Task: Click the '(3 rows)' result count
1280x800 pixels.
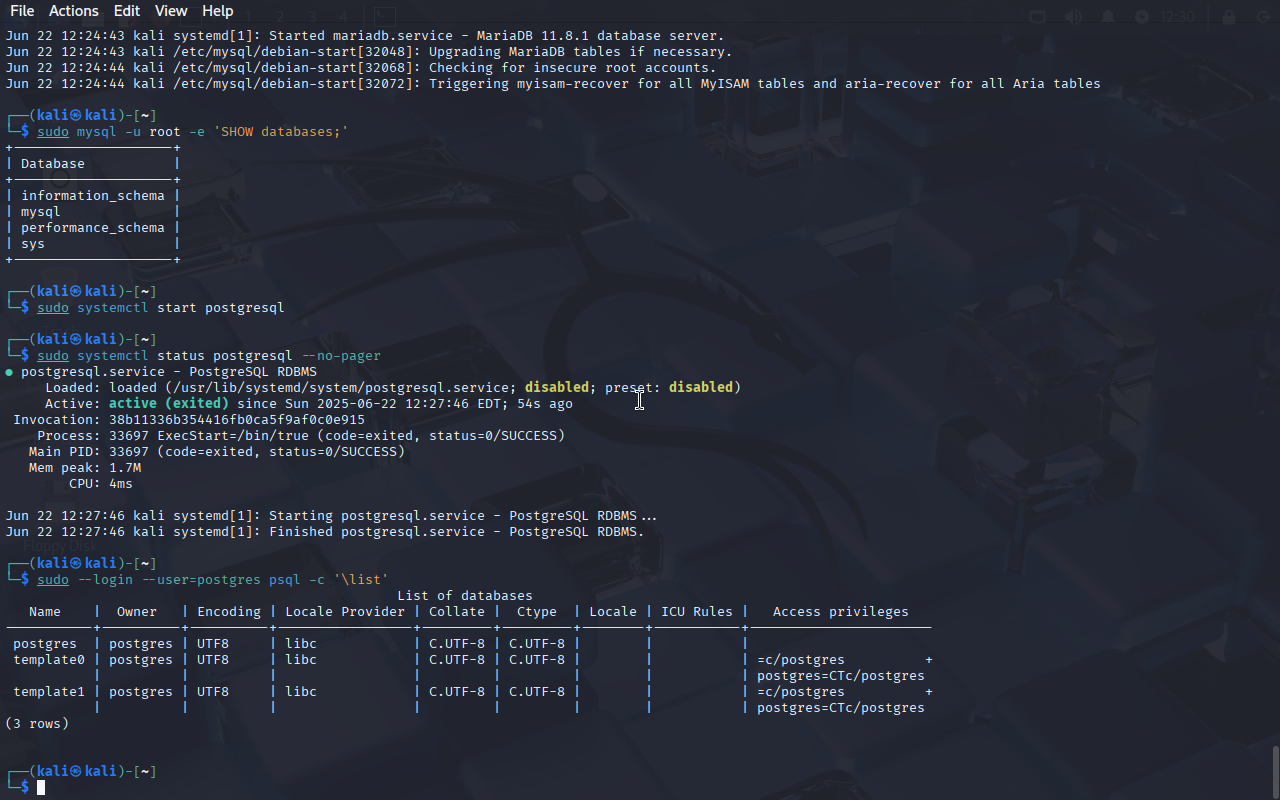Action: pyautogui.click(x=37, y=724)
